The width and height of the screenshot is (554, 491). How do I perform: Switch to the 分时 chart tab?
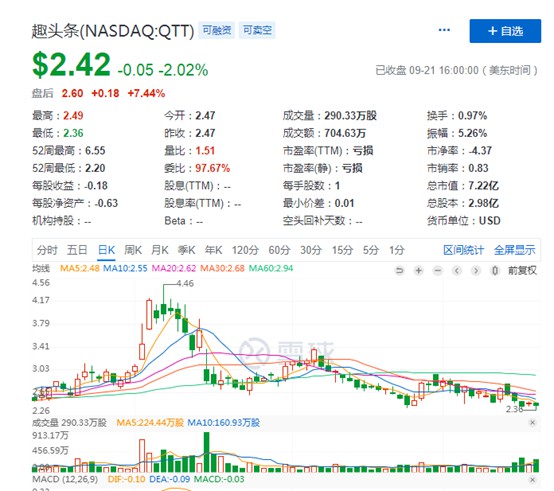click(x=47, y=250)
